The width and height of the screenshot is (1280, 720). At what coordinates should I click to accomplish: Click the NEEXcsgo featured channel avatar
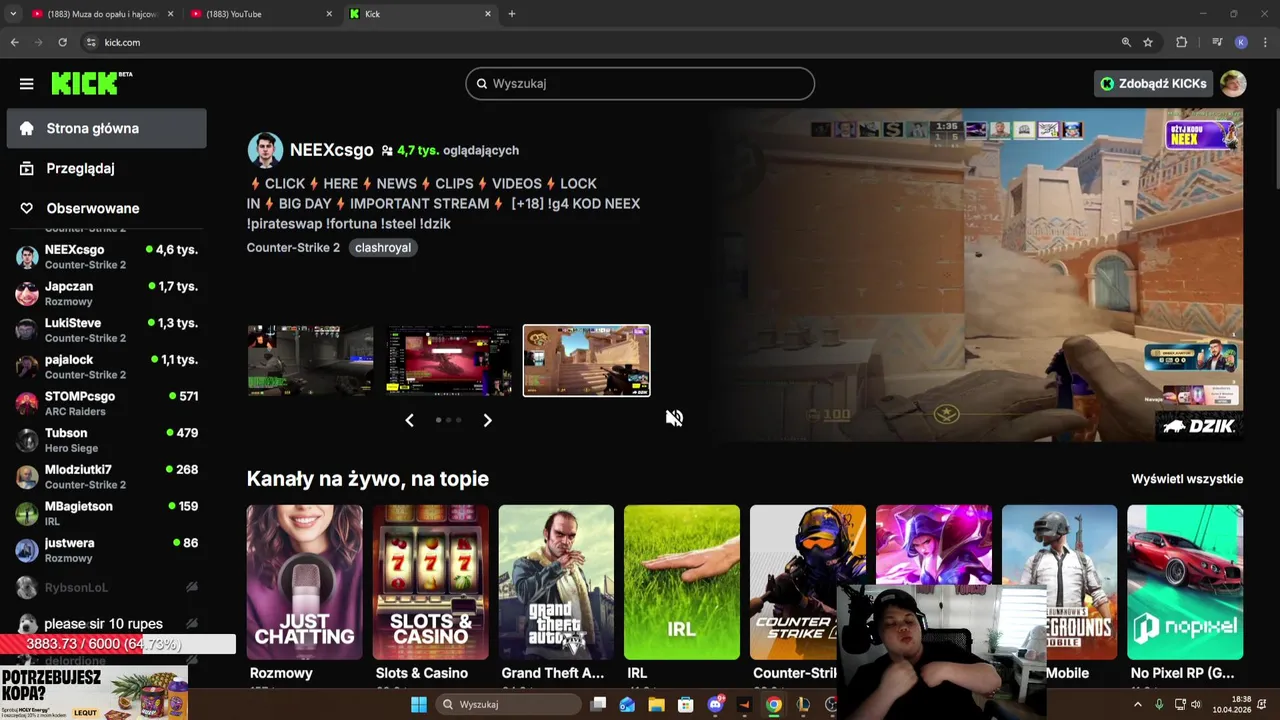(265, 150)
